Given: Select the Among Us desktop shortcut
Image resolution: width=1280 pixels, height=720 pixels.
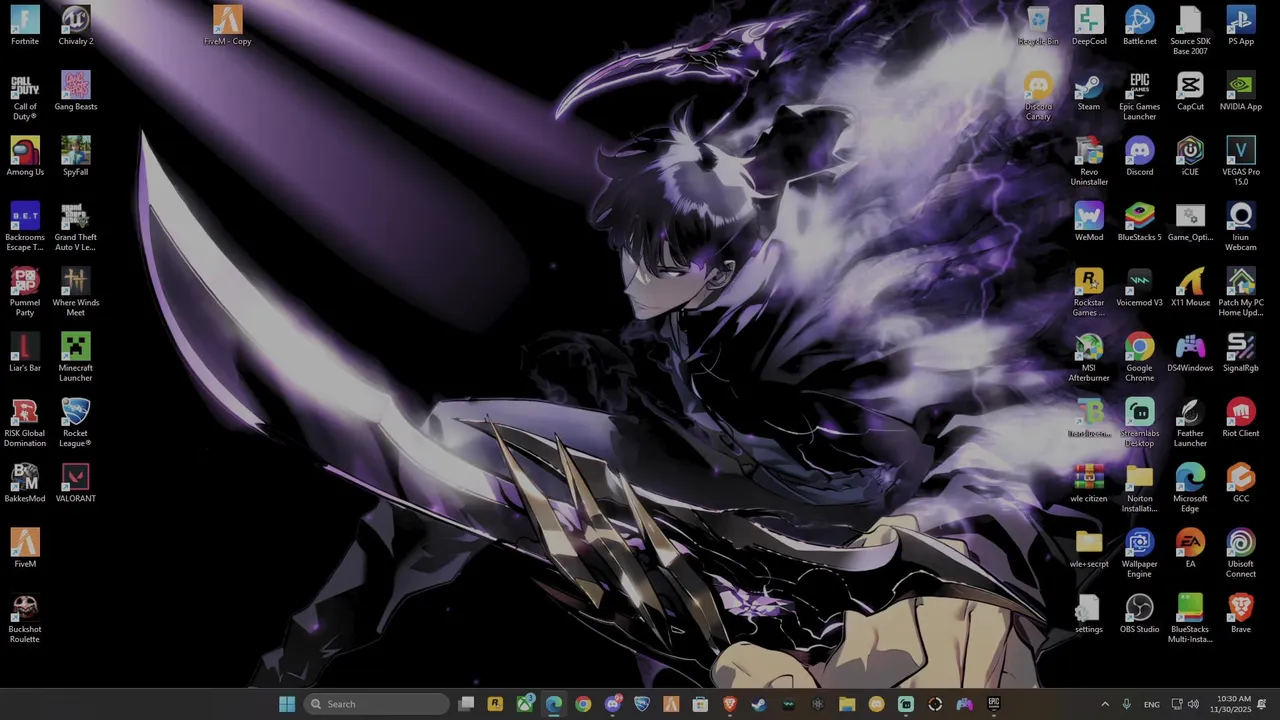Looking at the screenshot, I should [x=25, y=156].
